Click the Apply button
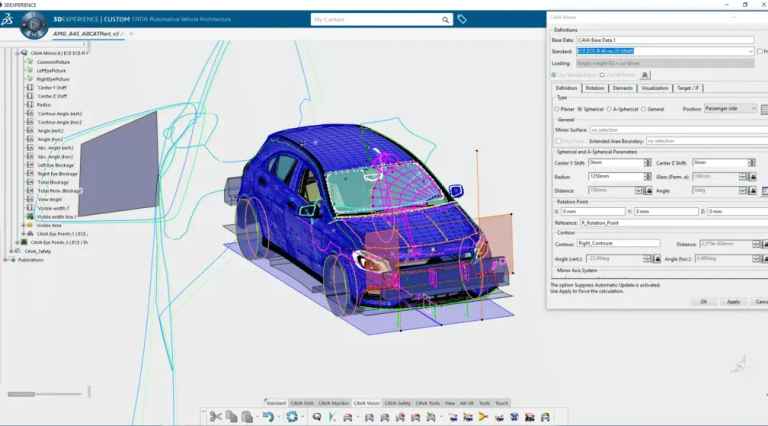The width and height of the screenshot is (768, 426). (x=733, y=301)
